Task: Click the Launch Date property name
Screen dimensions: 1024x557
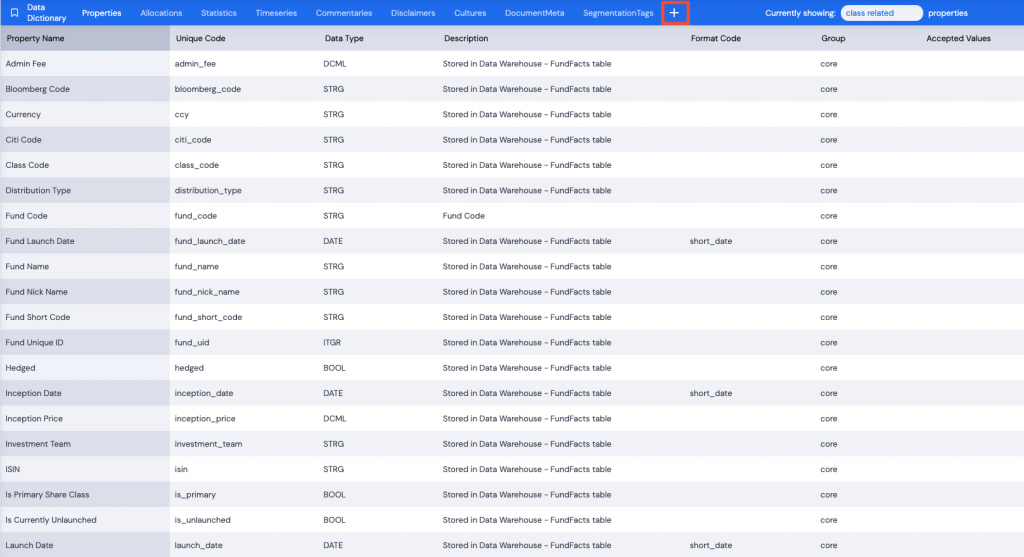Action: (29, 545)
